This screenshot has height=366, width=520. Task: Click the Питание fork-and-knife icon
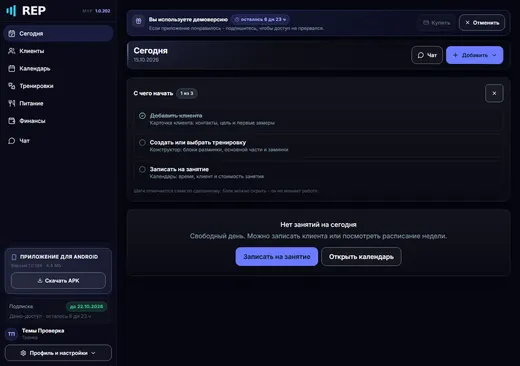[x=12, y=103]
